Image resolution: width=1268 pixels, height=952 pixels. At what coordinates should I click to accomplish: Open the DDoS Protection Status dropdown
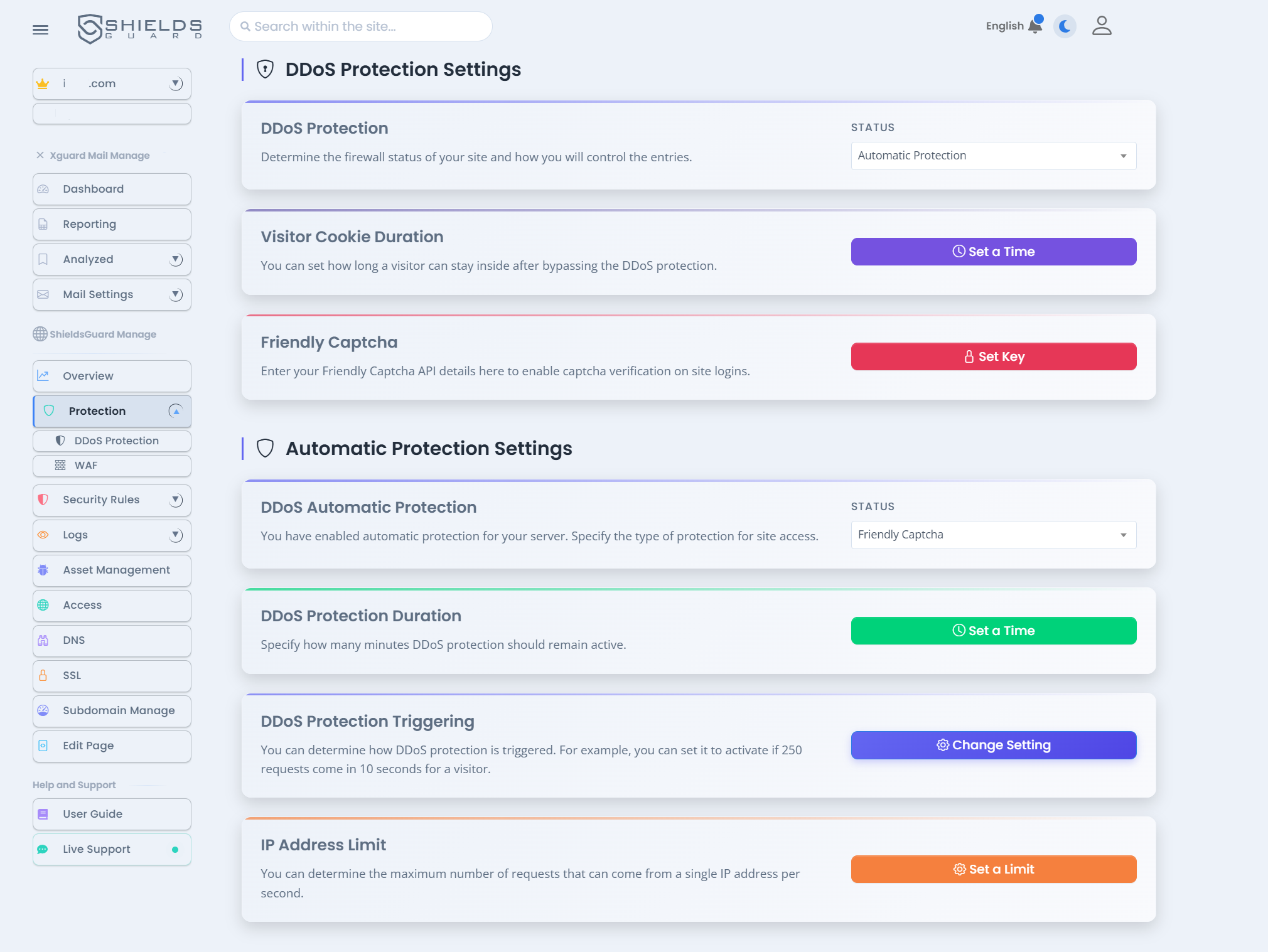click(x=993, y=156)
